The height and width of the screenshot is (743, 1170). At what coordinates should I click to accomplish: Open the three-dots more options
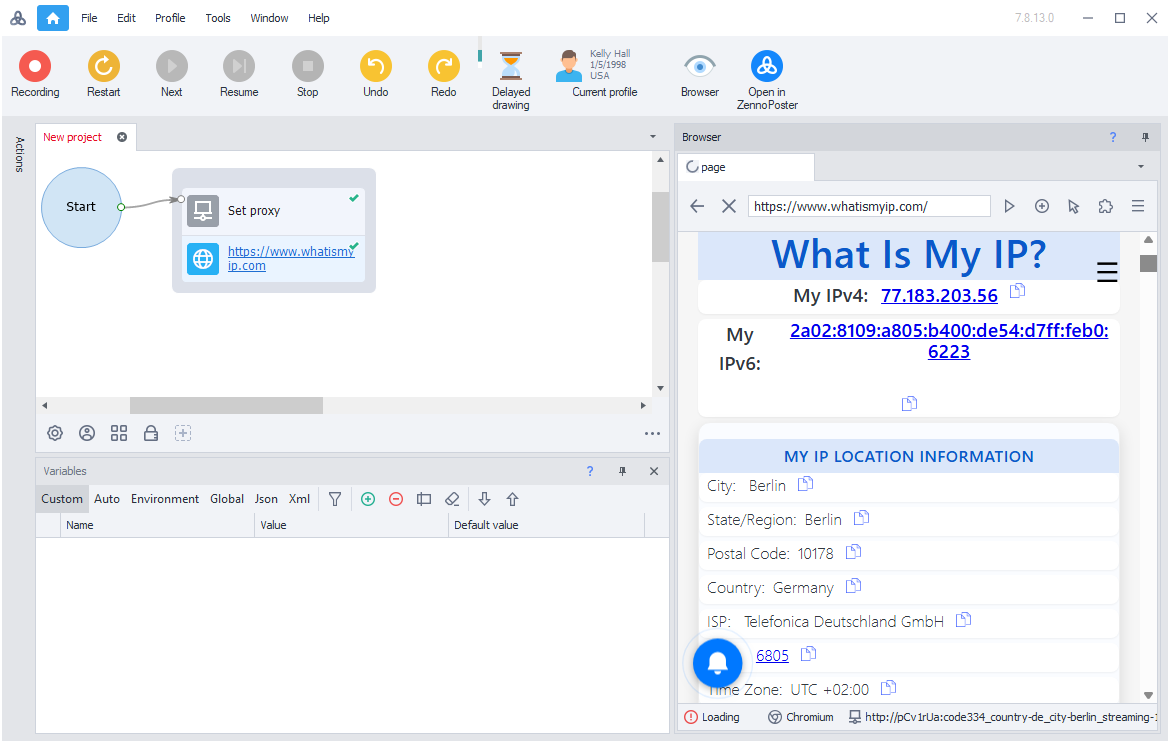click(652, 433)
